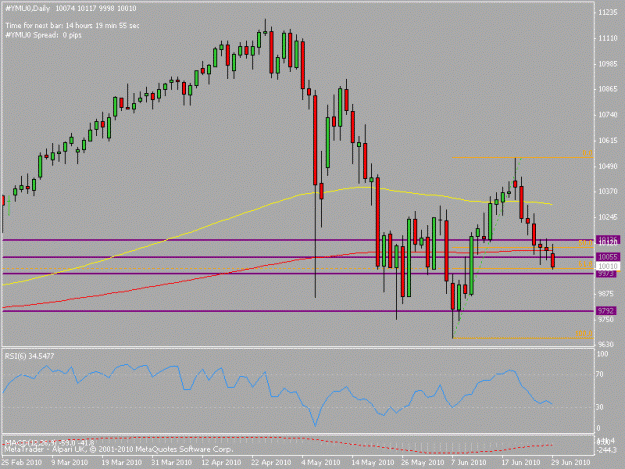Click the '#YMU0 Spread: 0 pips' label

(43, 35)
